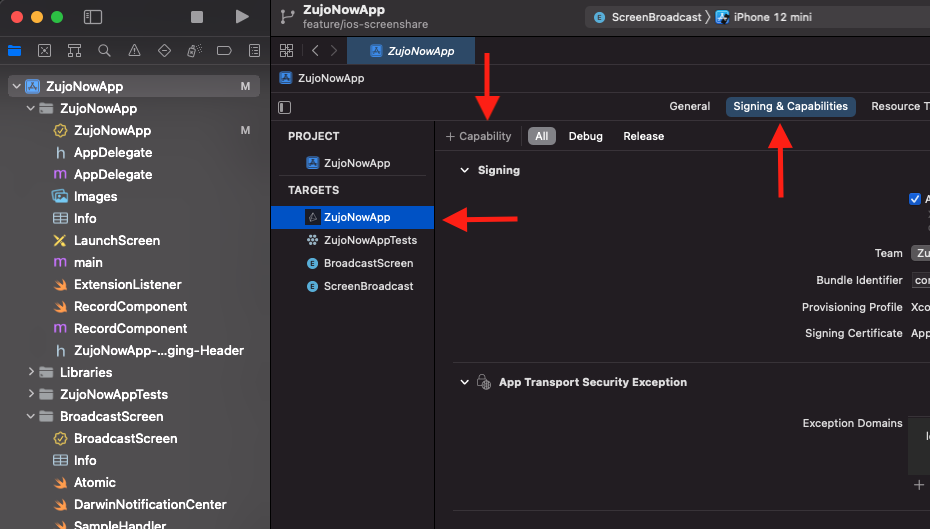Switch to the General tab
Screen dimensions: 930x529
[689, 106]
